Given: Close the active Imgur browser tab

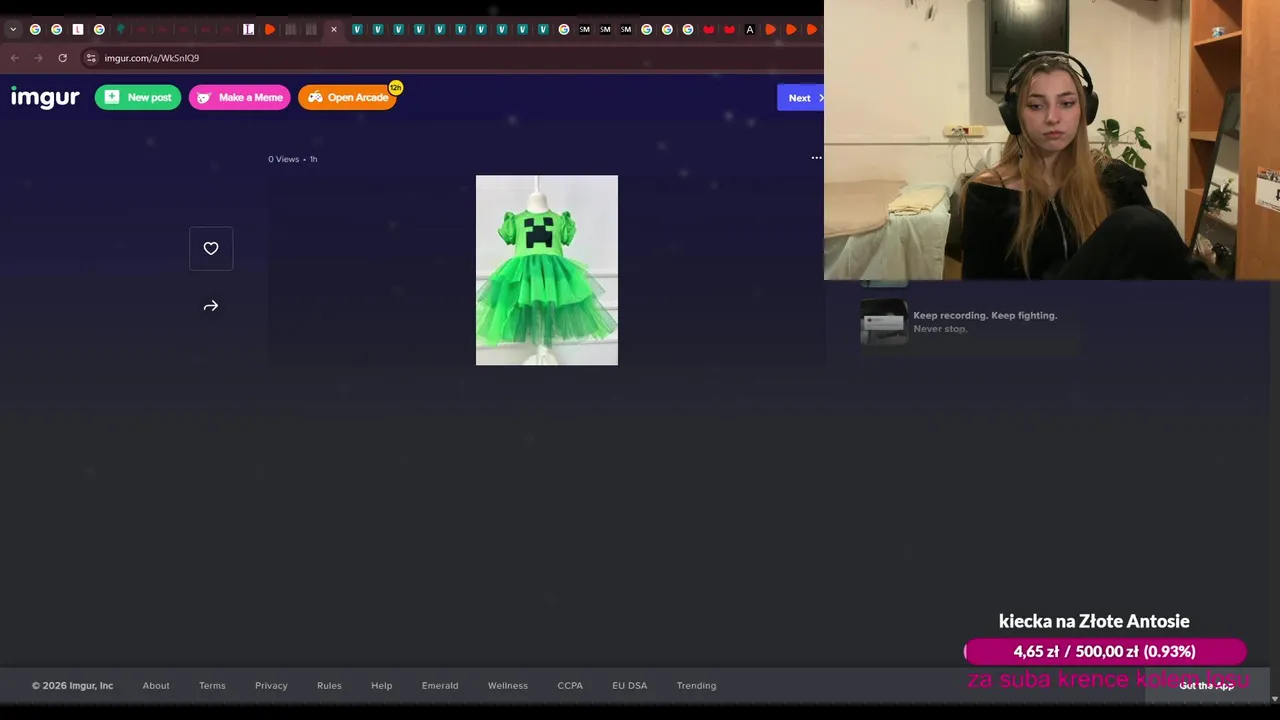Looking at the screenshot, I should (x=333, y=30).
